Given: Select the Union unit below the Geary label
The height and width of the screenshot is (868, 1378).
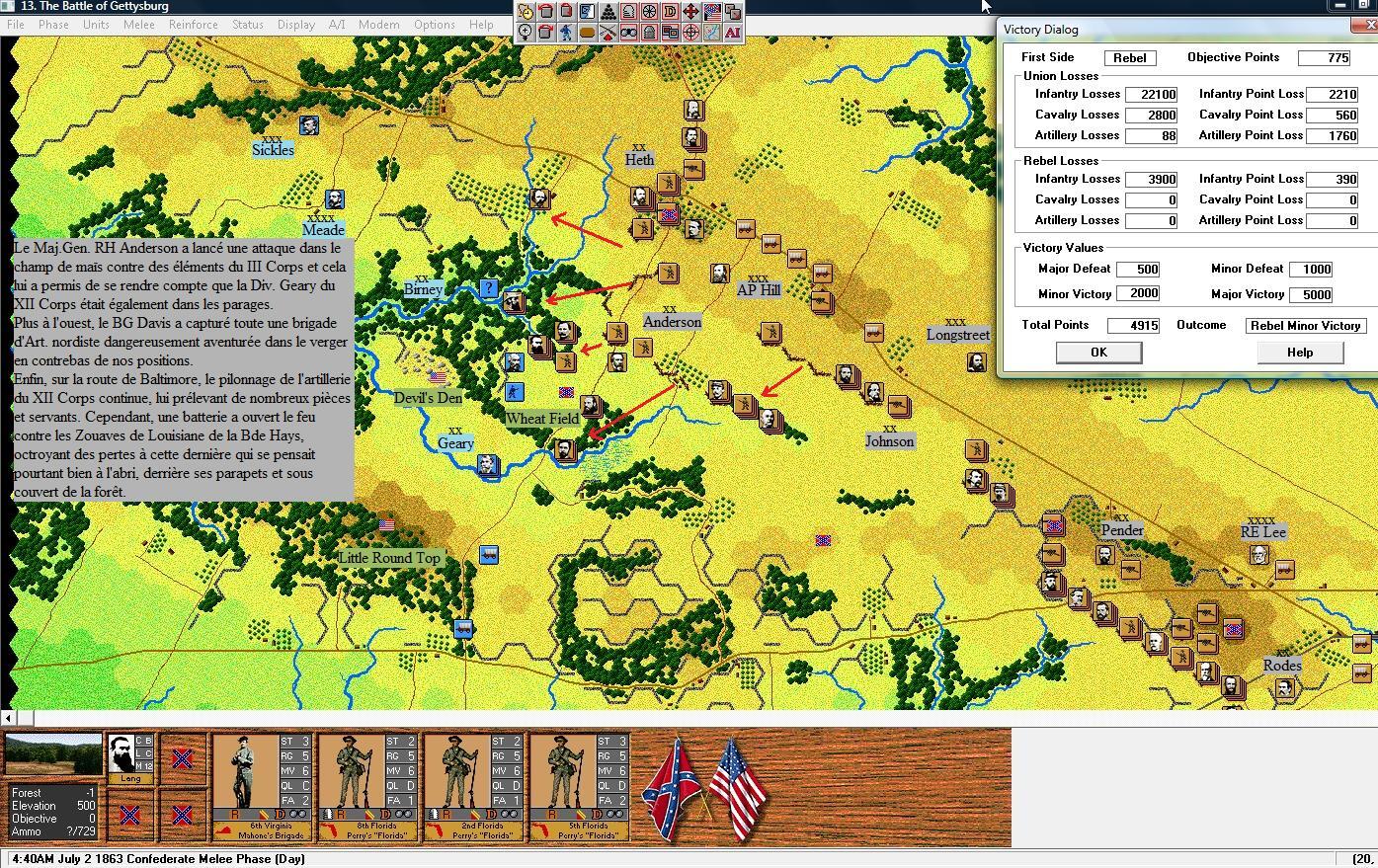Looking at the screenshot, I should pyautogui.click(x=488, y=465).
